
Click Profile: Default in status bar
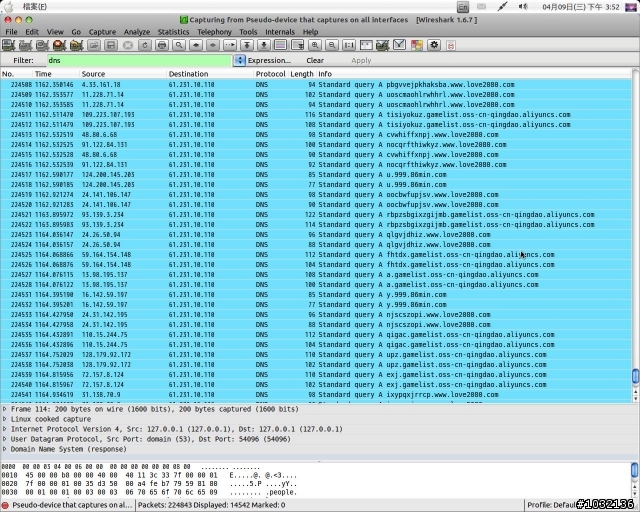tap(552, 505)
